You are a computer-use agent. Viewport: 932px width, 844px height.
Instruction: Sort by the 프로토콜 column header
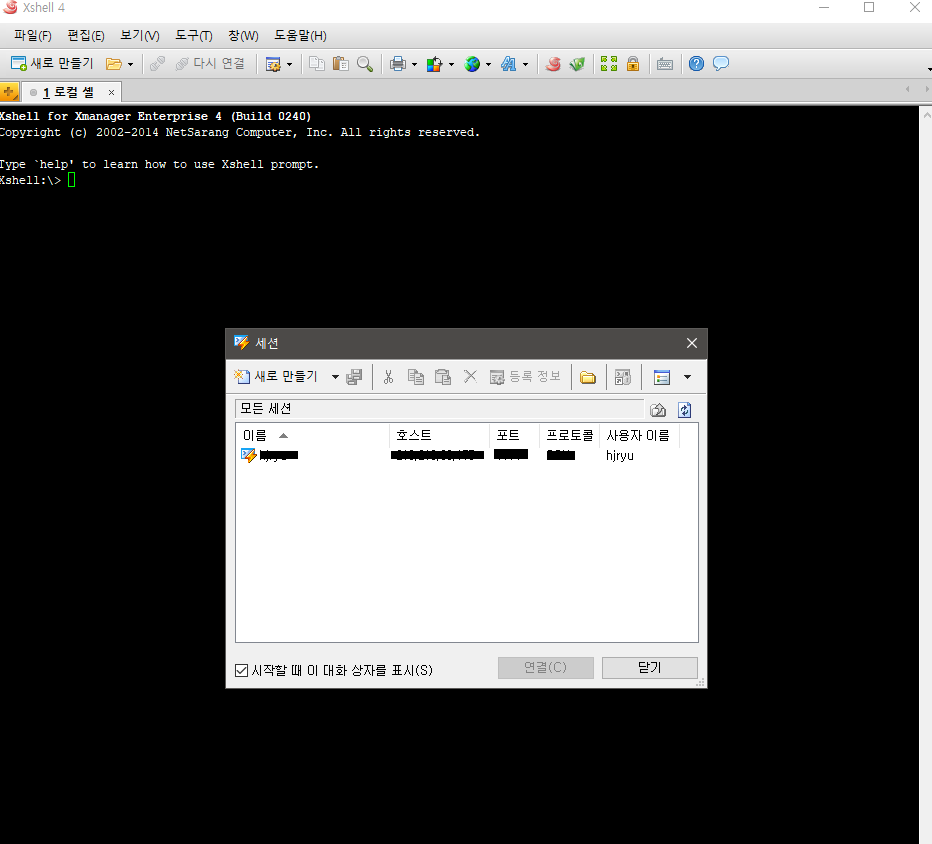[x=569, y=435]
